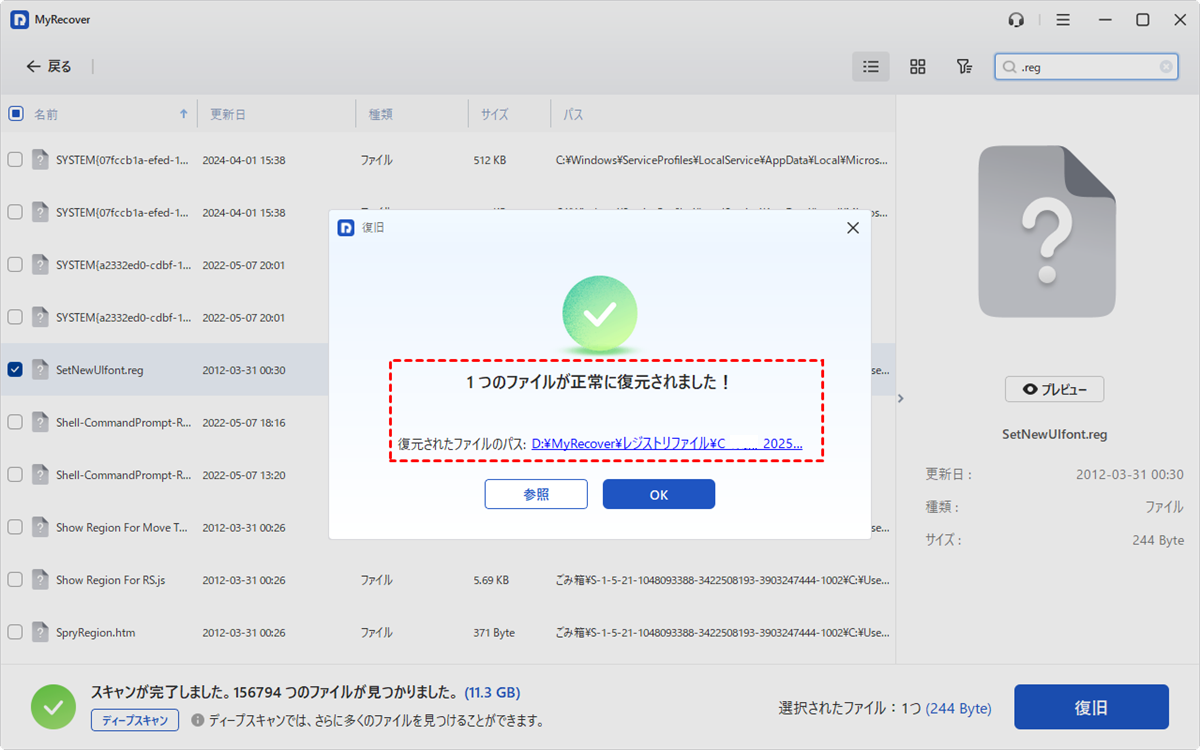Open the filter options icon
The width and height of the screenshot is (1200, 750).
coord(963,67)
